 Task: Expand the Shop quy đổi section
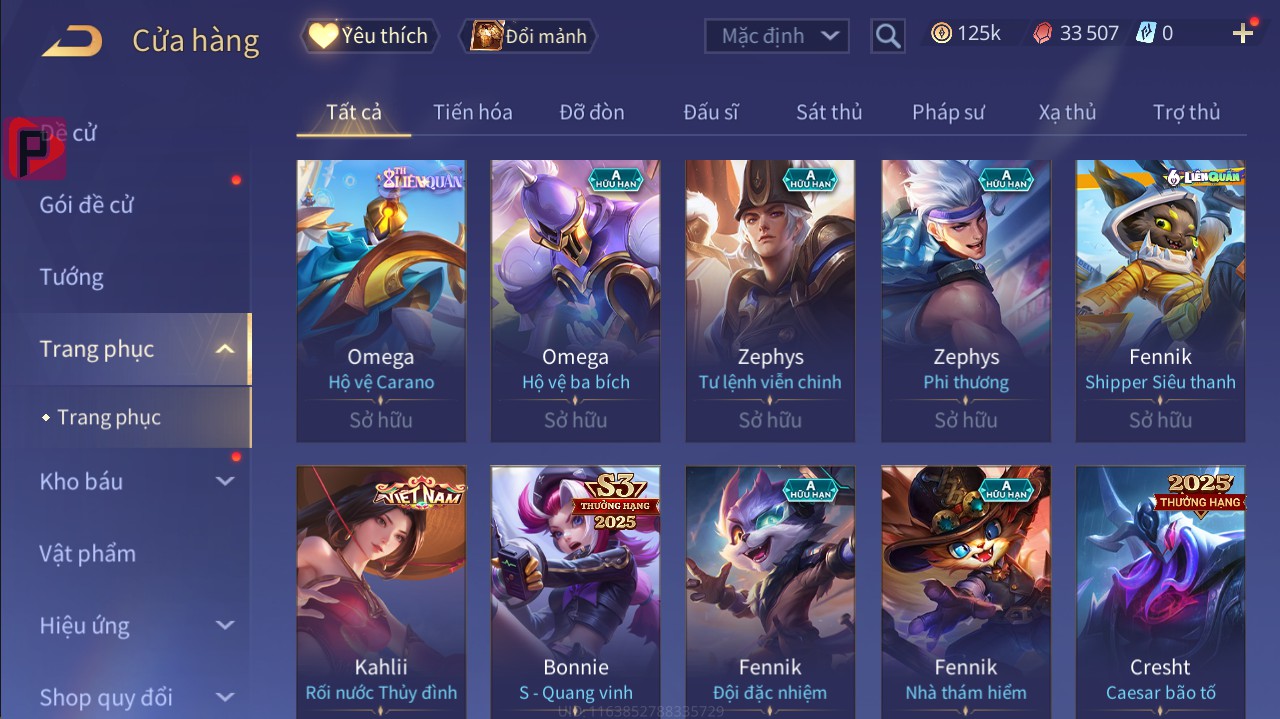[x=225, y=697]
